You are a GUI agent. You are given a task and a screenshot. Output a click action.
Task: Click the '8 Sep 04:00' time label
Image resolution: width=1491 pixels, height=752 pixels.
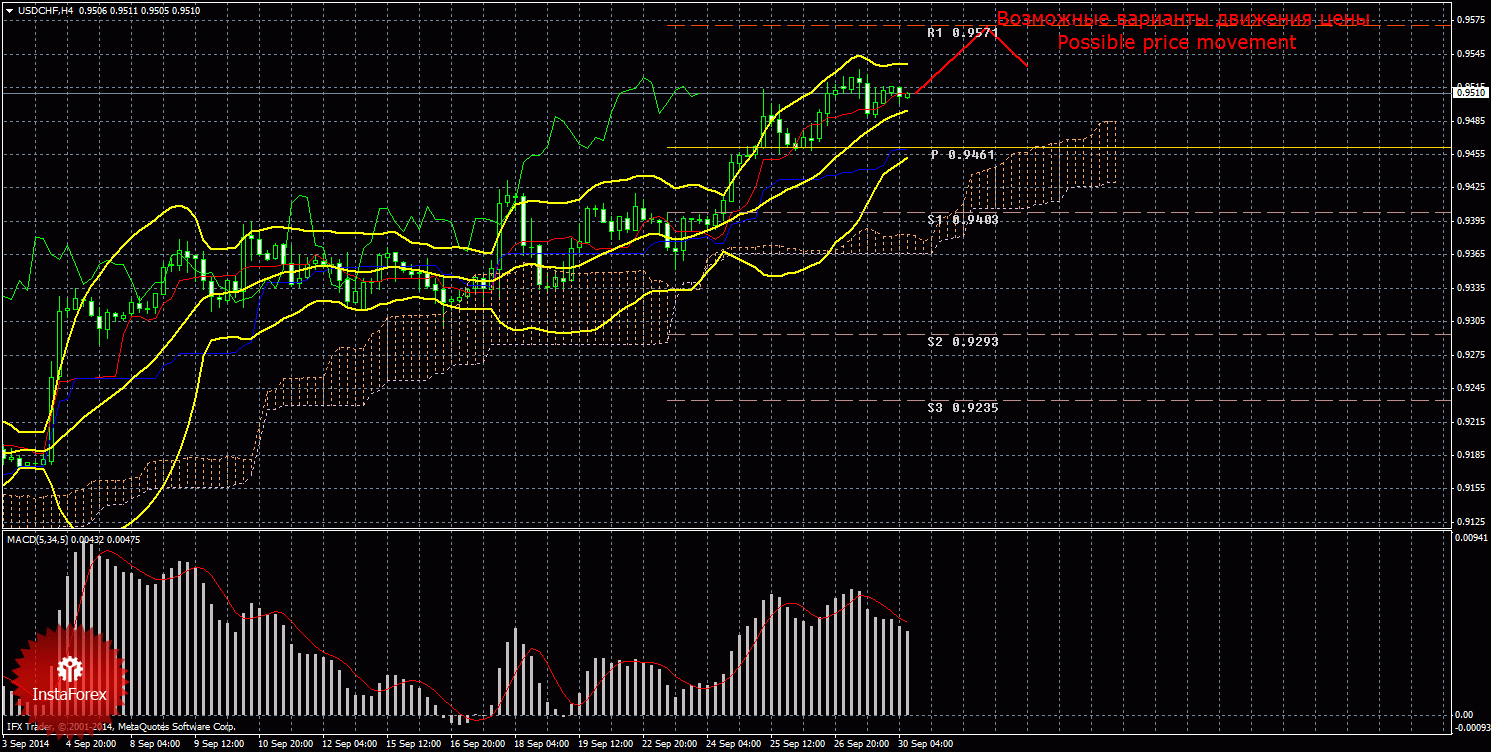click(155, 744)
